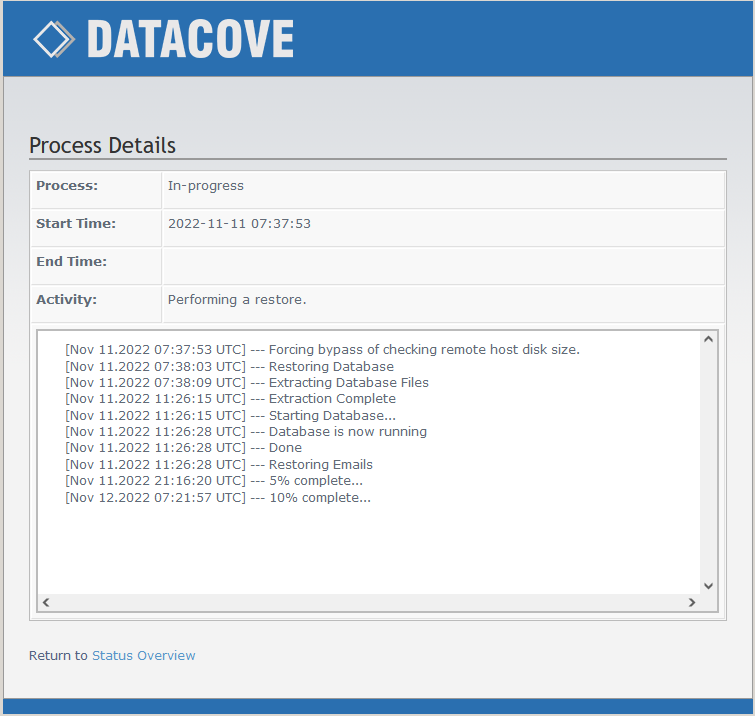This screenshot has width=755, height=716.
Task: Click the empty End Time value cell
Action: (443, 266)
